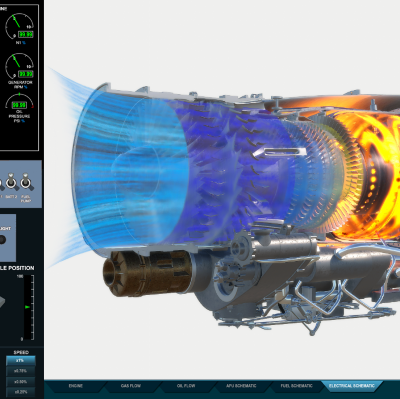This screenshot has height=399, width=400.
Task: Flip the FUEL PUMP toggle switch
Action: [x=26, y=181]
